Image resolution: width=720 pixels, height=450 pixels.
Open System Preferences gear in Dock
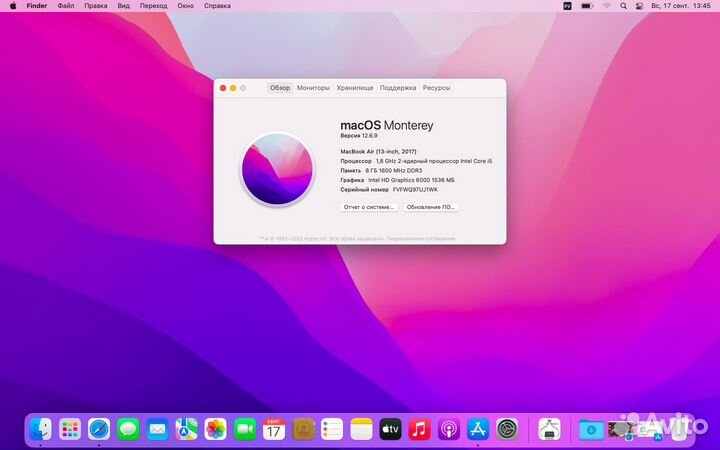[507, 429]
